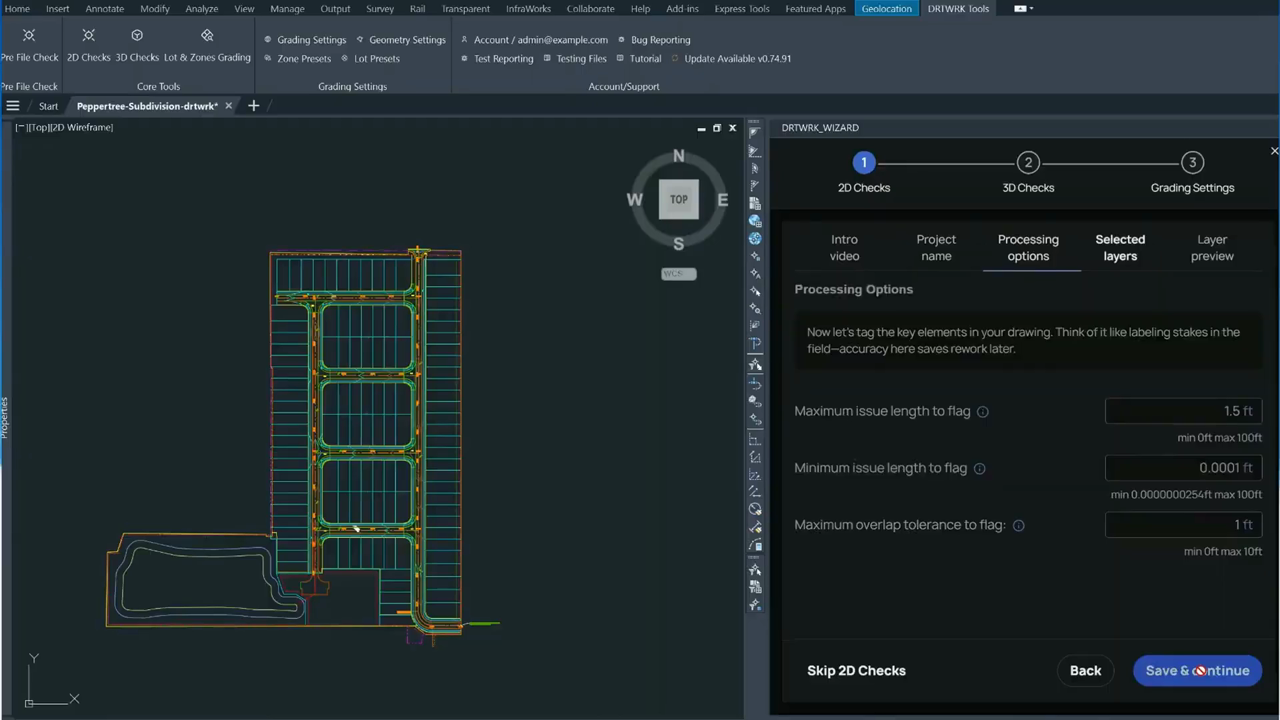This screenshot has width=1280, height=720.
Task: Click the Back button
Action: pos(1085,671)
